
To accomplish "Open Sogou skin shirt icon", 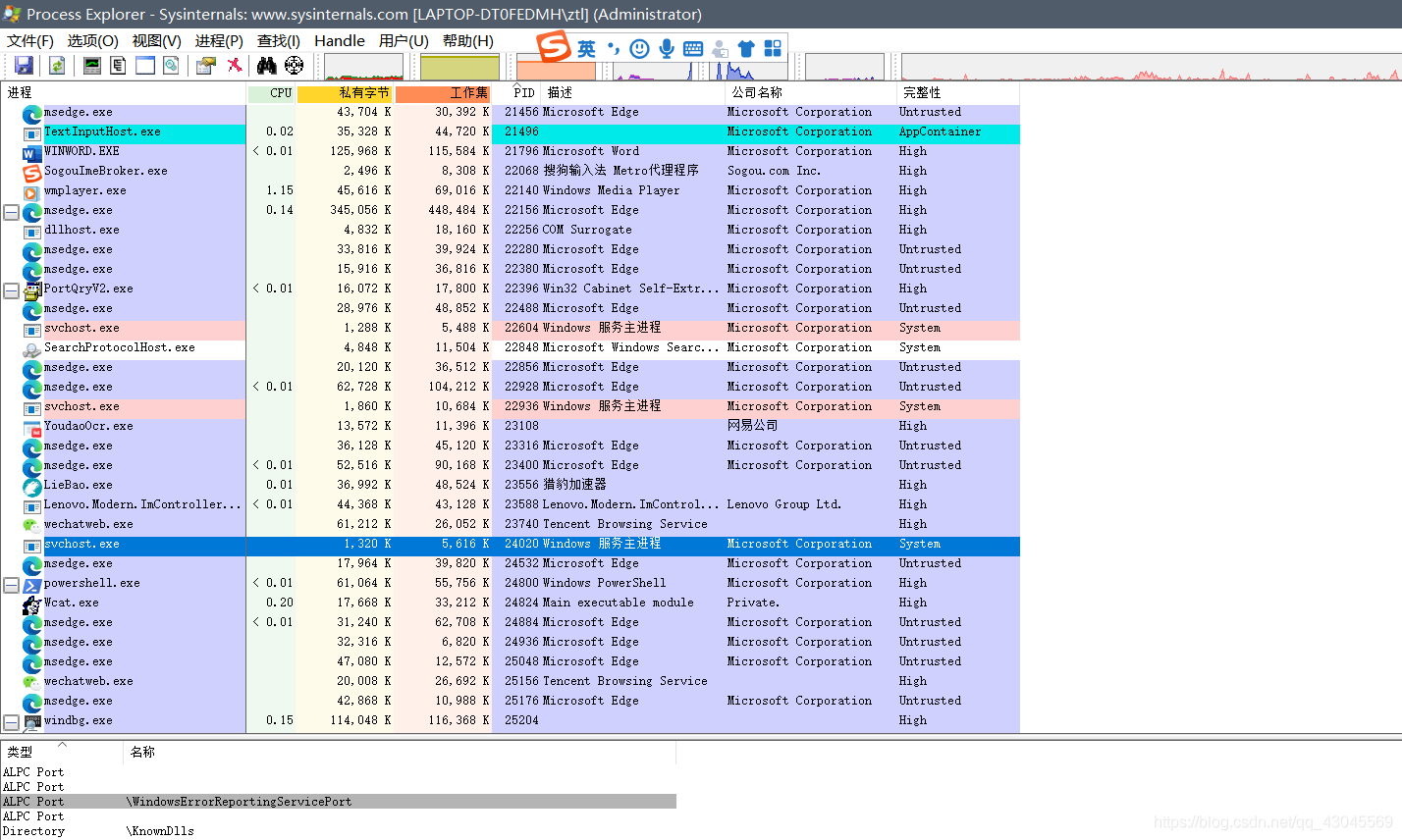I will (x=746, y=49).
